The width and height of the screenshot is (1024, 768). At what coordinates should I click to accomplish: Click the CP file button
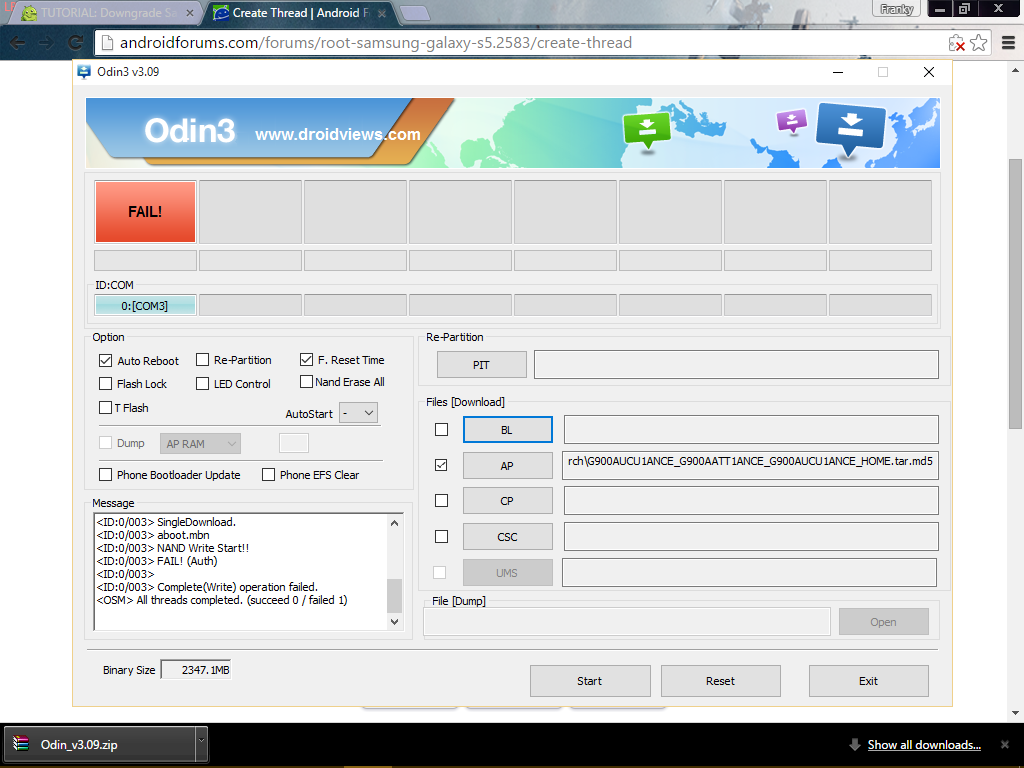coord(507,501)
